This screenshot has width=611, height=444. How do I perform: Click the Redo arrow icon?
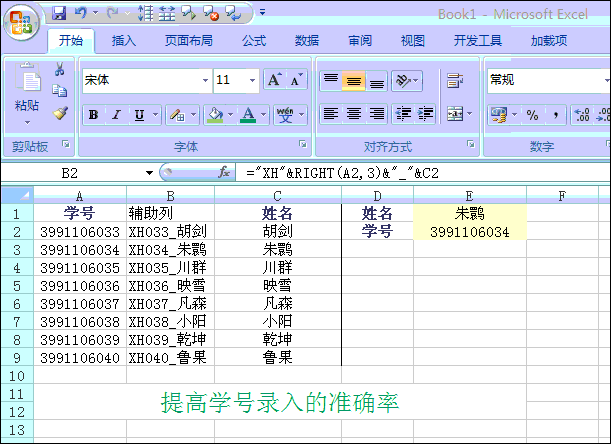(113, 13)
